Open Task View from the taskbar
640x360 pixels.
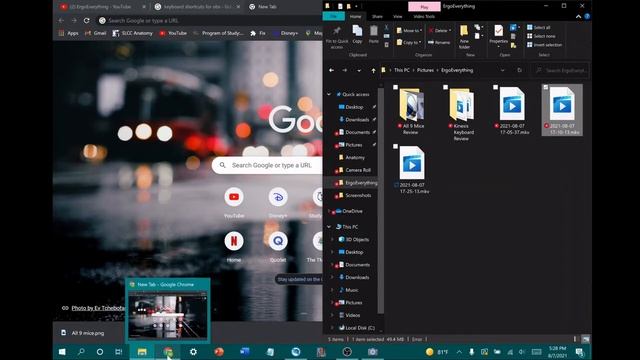click(x=118, y=352)
